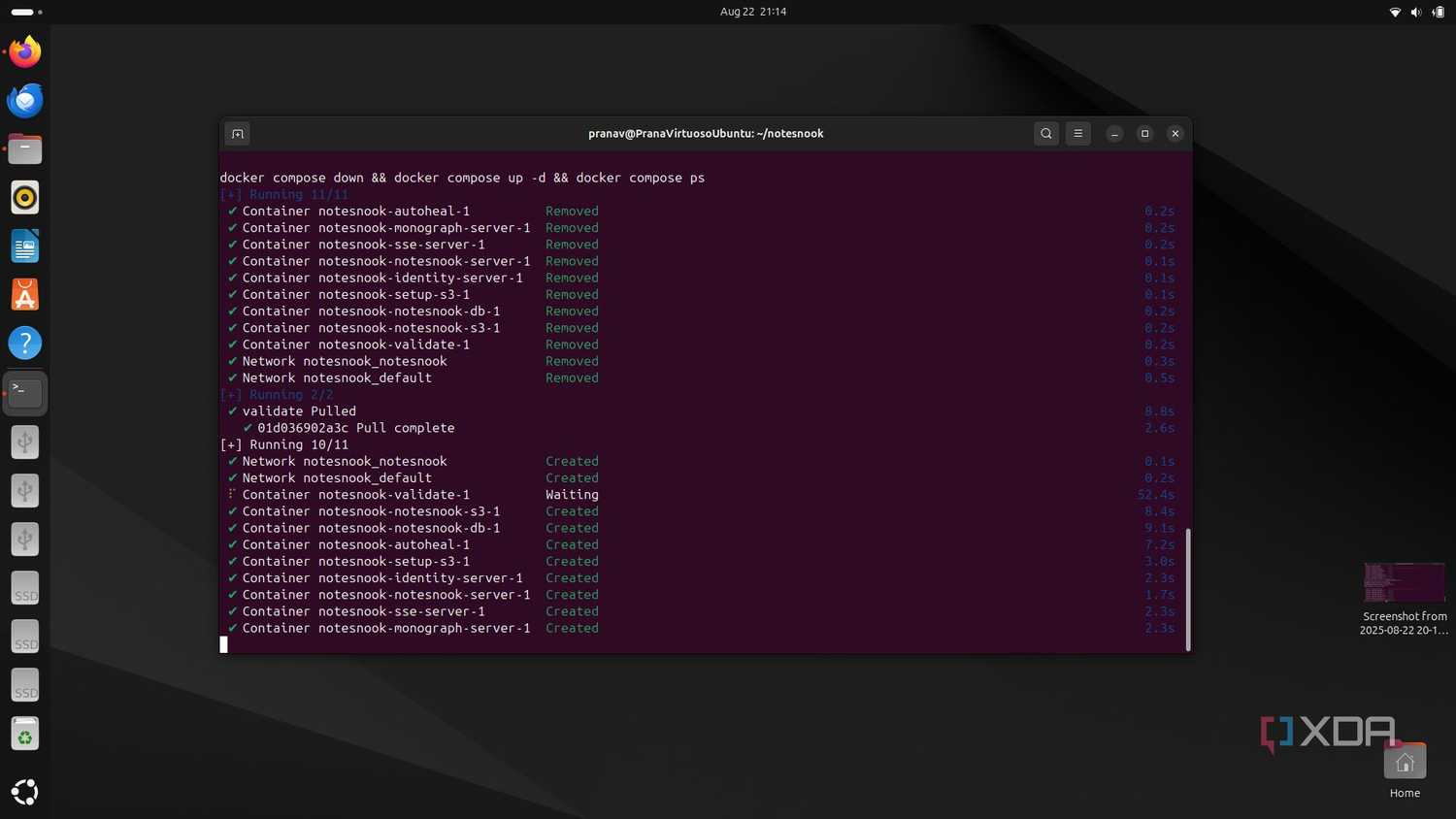Open the Help icon in the dock
The height and width of the screenshot is (819, 1456).
pos(25,344)
